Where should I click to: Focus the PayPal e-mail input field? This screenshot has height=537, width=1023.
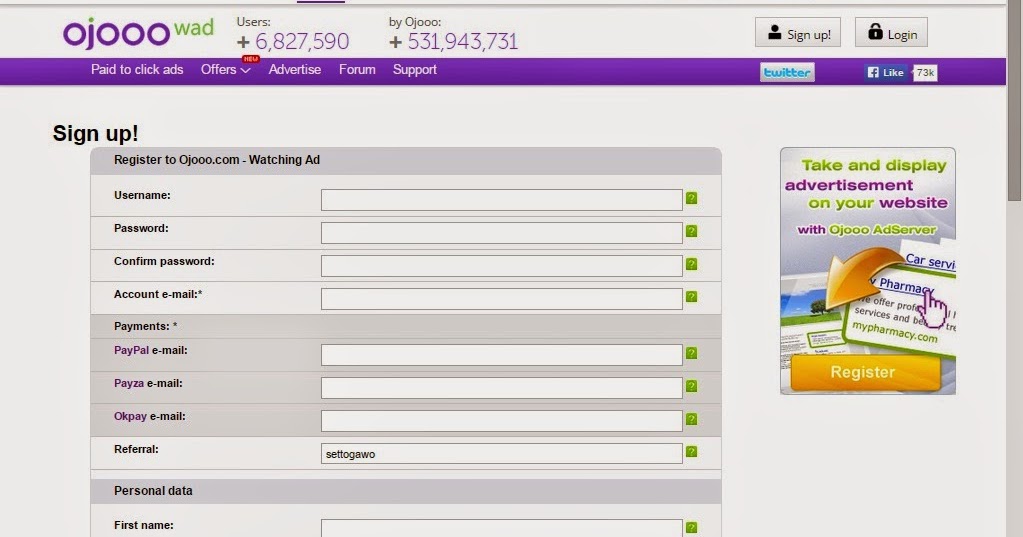pos(502,355)
